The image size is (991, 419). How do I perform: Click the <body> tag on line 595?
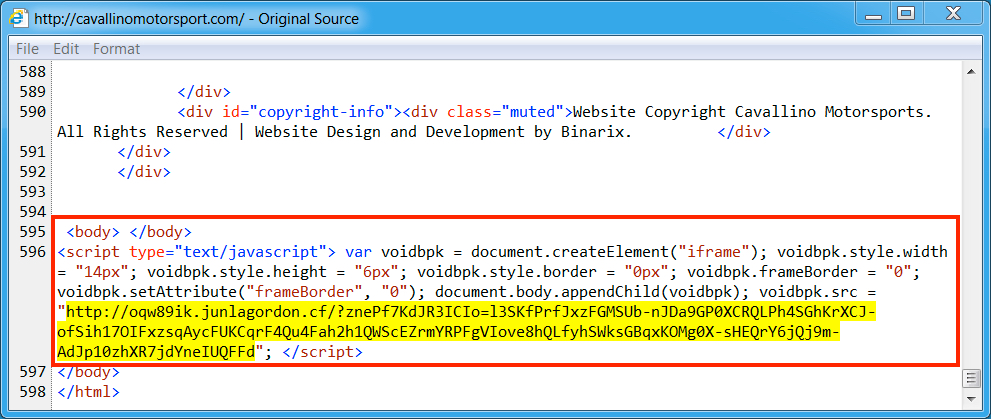click(x=93, y=232)
